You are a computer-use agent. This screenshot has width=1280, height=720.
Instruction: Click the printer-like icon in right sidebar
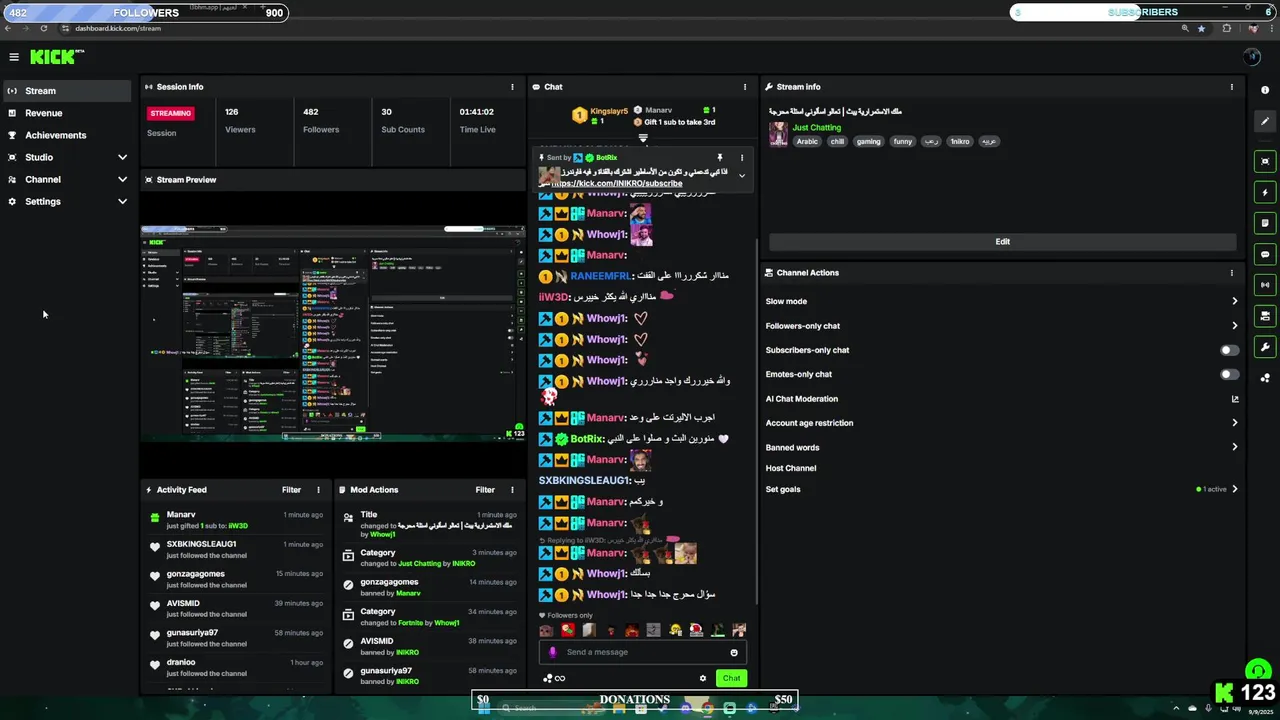point(1265,316)
